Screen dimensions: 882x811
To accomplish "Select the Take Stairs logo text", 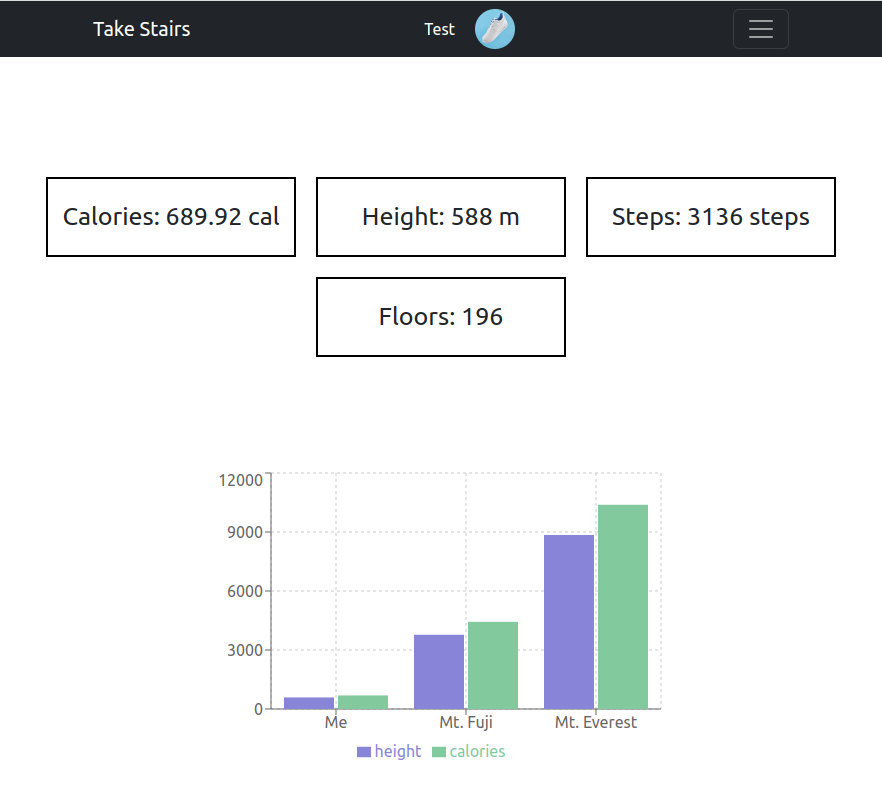I will pyautogui.click(x=141, y=29).
